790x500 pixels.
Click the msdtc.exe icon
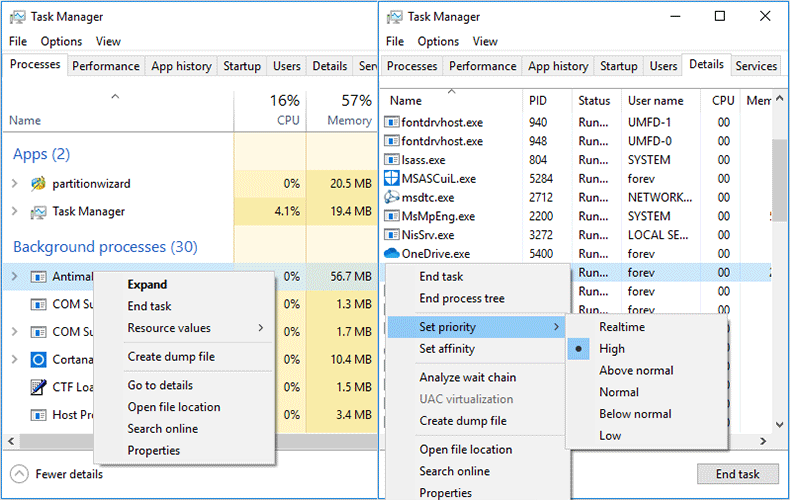[x=392, y=198]
